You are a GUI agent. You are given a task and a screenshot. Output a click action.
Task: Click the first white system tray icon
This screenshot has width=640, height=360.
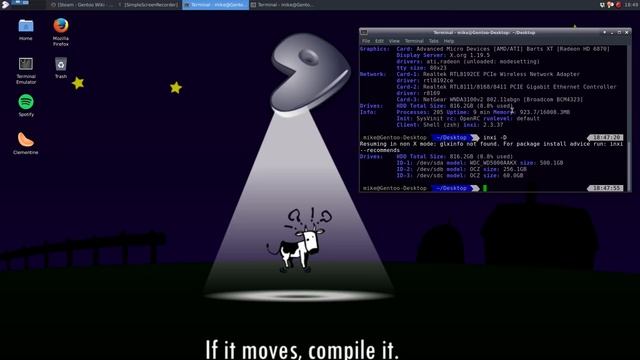pyautogui.click(x=602, y=5)
